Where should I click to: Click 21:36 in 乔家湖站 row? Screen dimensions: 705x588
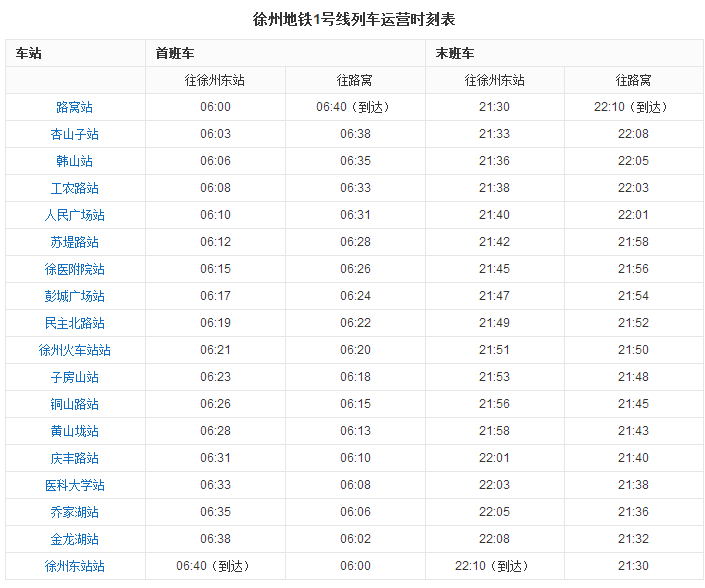[x=634, y=512]
